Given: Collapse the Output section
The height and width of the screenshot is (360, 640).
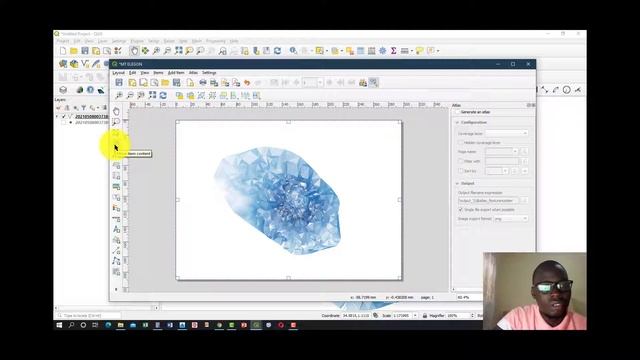Looking at the screenshot, I should [457, 184].
